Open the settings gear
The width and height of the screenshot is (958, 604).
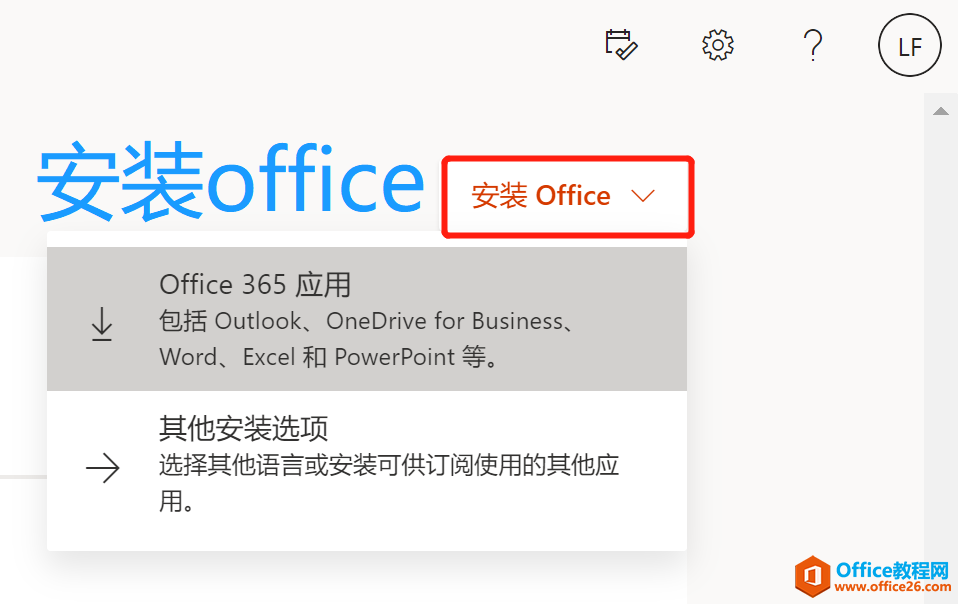coord(718,44)
